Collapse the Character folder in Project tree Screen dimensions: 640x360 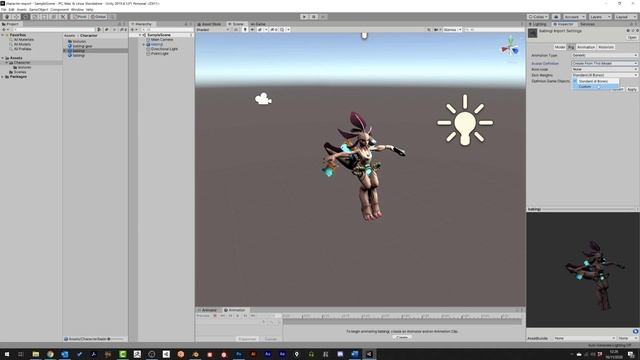point(6,62)
